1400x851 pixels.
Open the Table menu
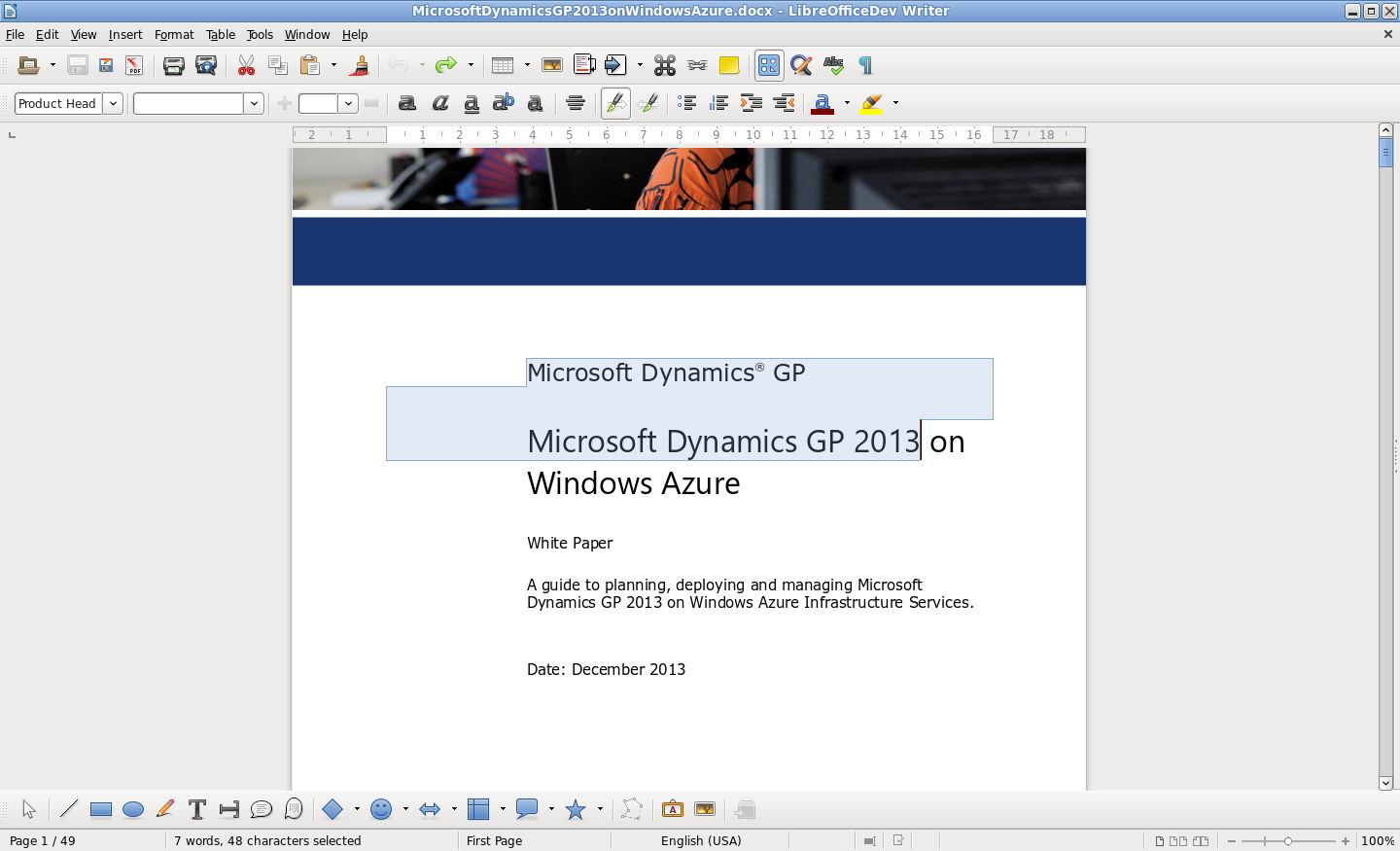coord(221,35)
